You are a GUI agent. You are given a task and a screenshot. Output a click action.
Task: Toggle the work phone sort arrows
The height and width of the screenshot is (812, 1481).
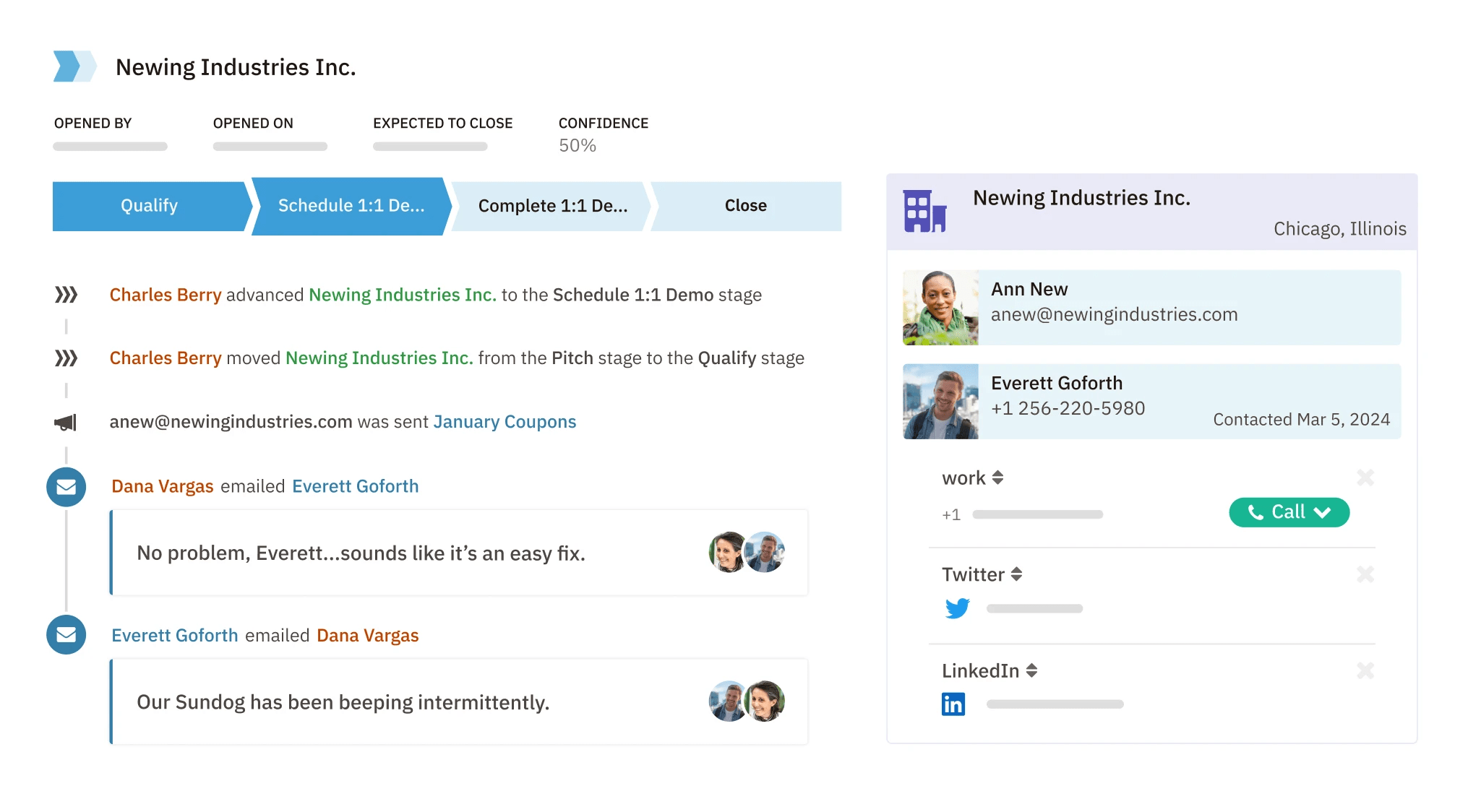(x=999, y=478)
